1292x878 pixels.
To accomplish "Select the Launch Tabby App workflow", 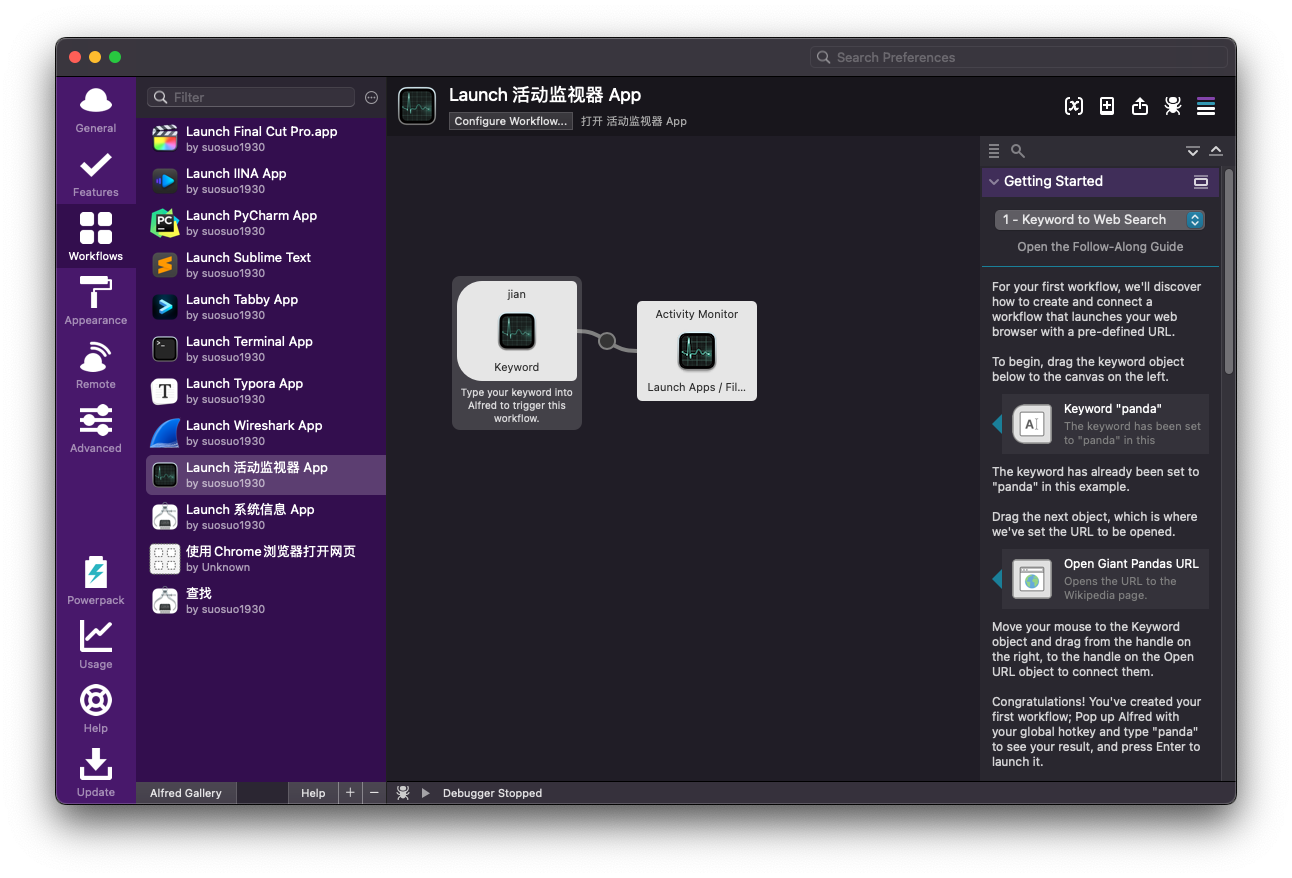I will [266, 307].
